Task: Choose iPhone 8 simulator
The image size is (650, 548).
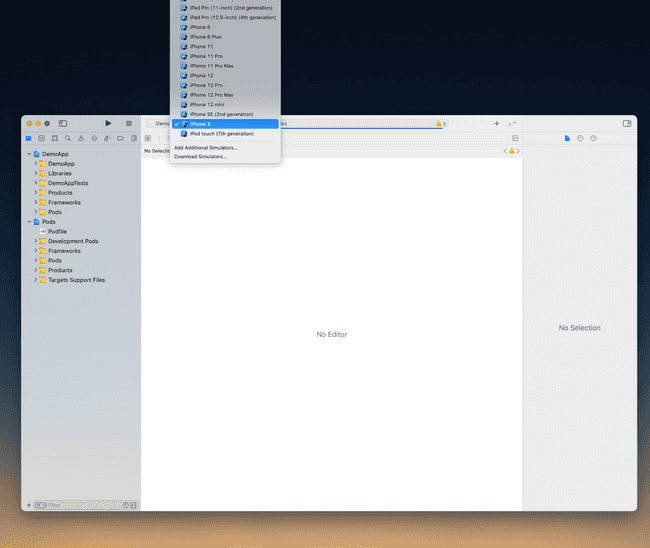Action: tap(225, 27)
